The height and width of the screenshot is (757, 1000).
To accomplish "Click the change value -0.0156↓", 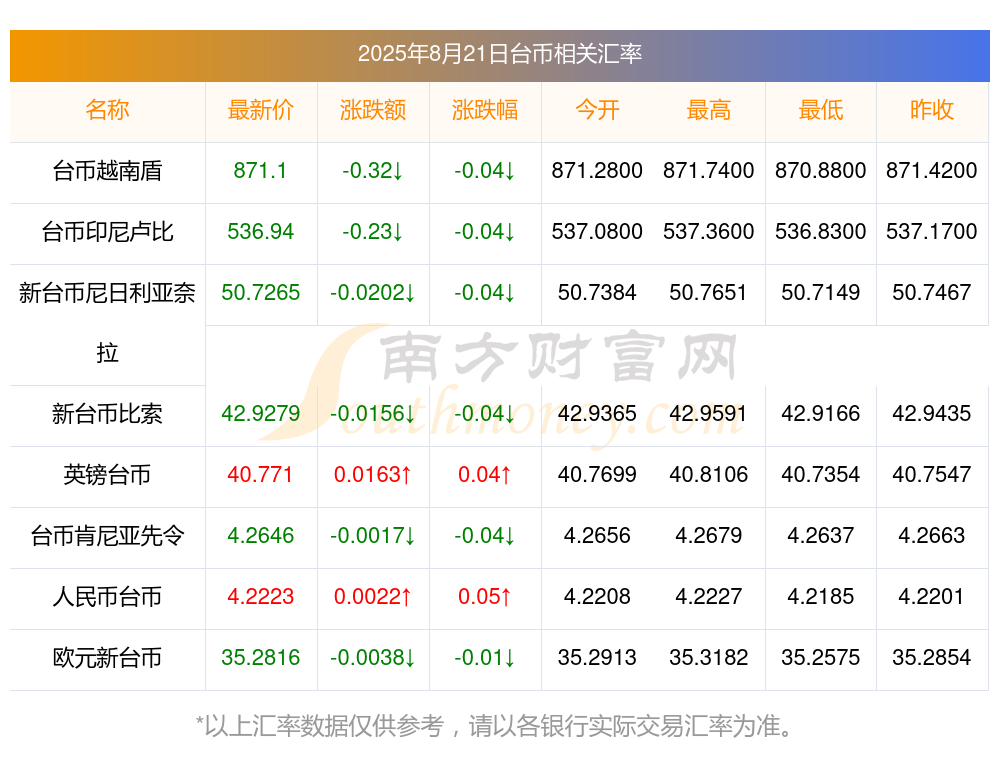I will tap(372, 414).
